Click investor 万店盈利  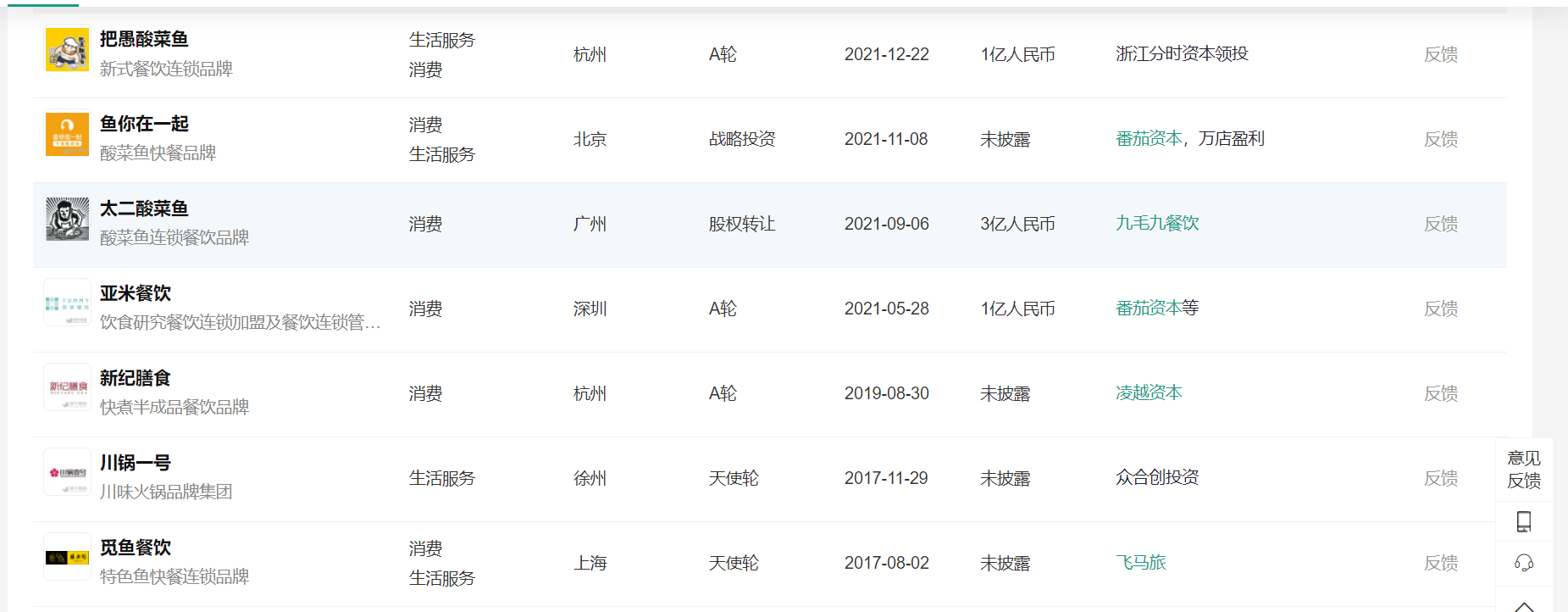click(x=1232, y=138)
